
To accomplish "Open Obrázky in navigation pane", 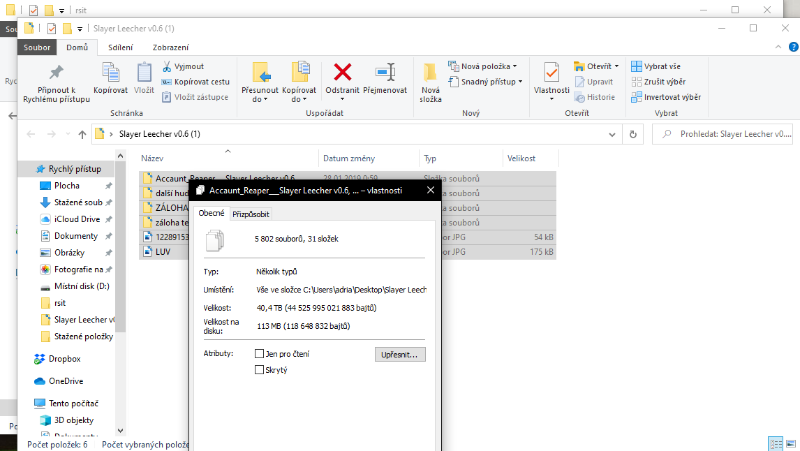I will coord(63,253).
